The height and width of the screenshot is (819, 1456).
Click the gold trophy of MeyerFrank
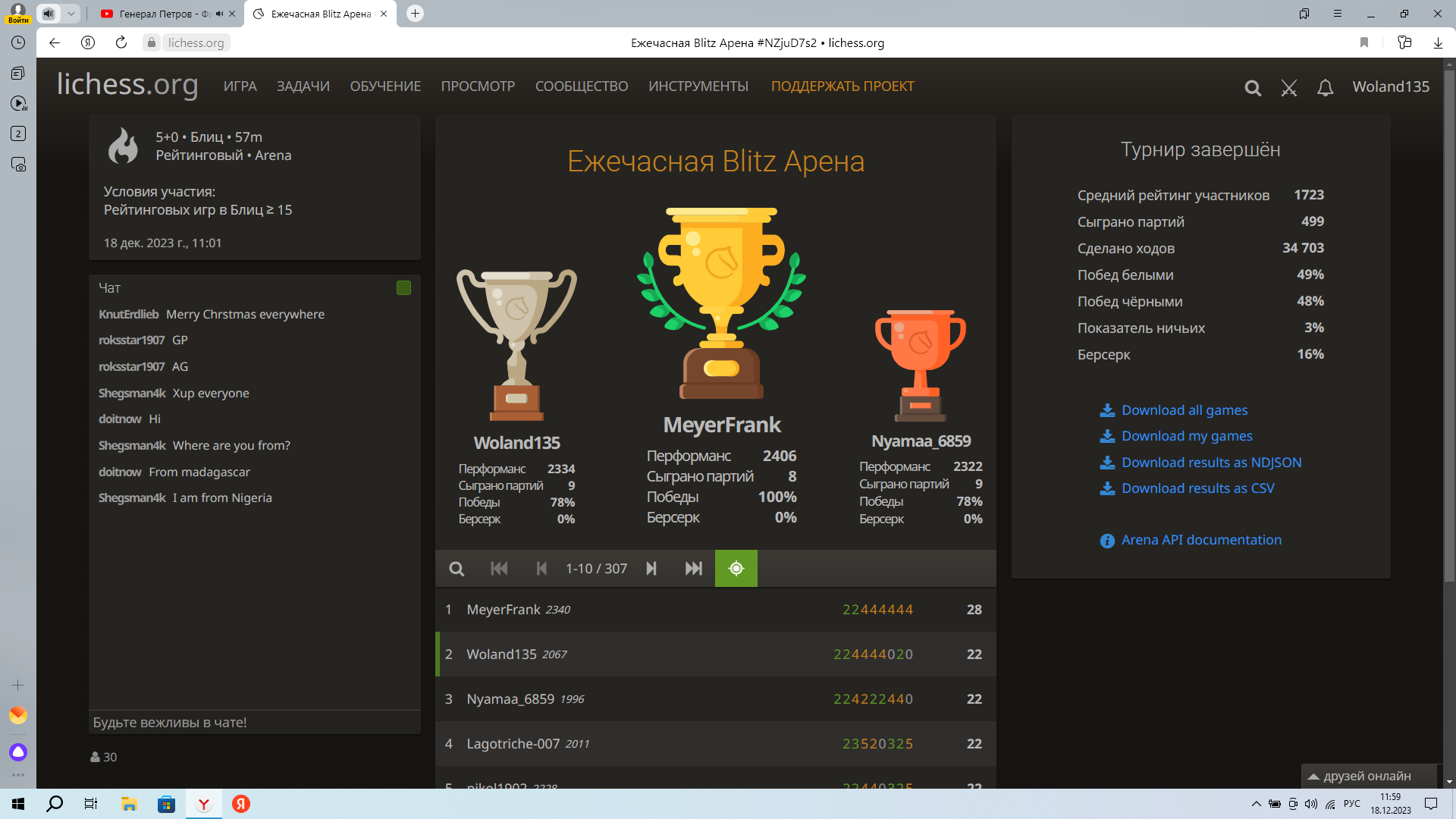tap(721, 303)
